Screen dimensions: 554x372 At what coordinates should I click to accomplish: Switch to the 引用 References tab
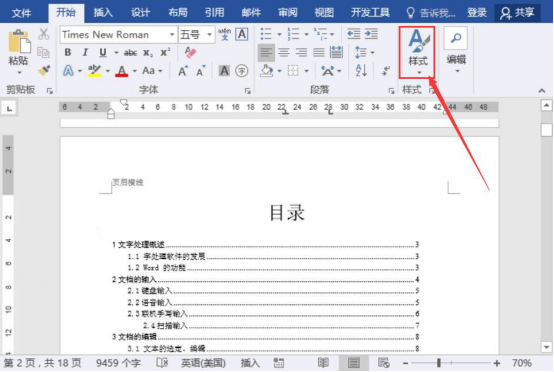[x=214, y=13]
